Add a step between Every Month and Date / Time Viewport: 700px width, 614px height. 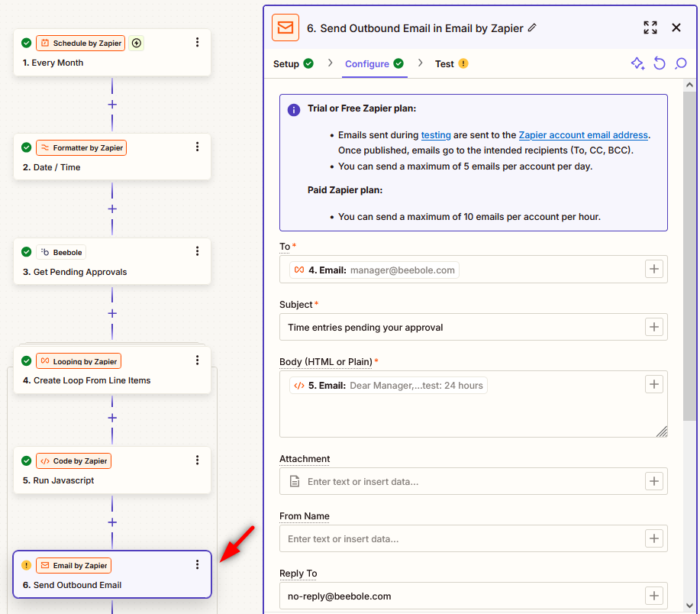click(112, 104)
